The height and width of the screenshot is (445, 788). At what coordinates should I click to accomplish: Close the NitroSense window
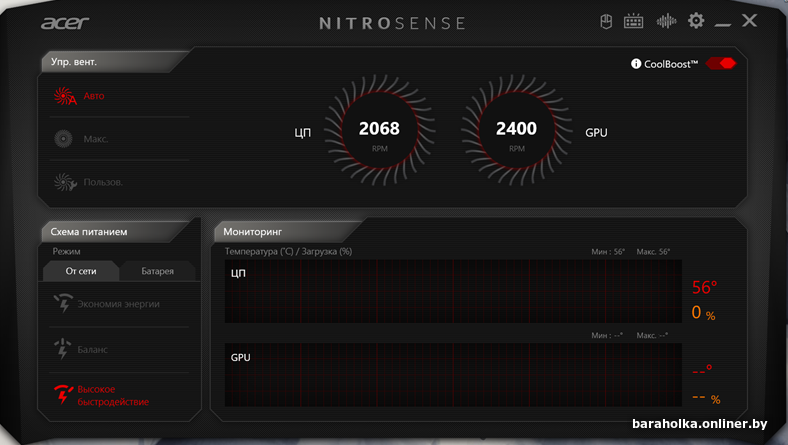tap(749, 21)
